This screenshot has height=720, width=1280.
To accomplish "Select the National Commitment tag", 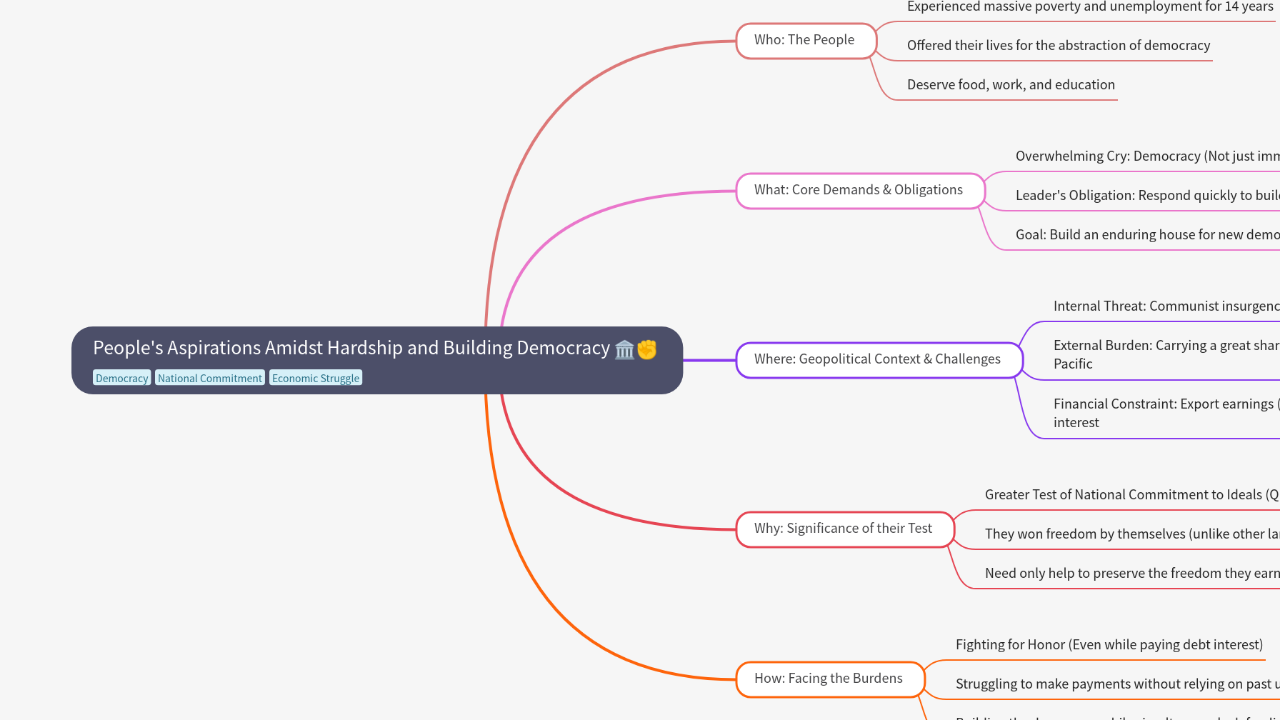I will click(210, 378).
